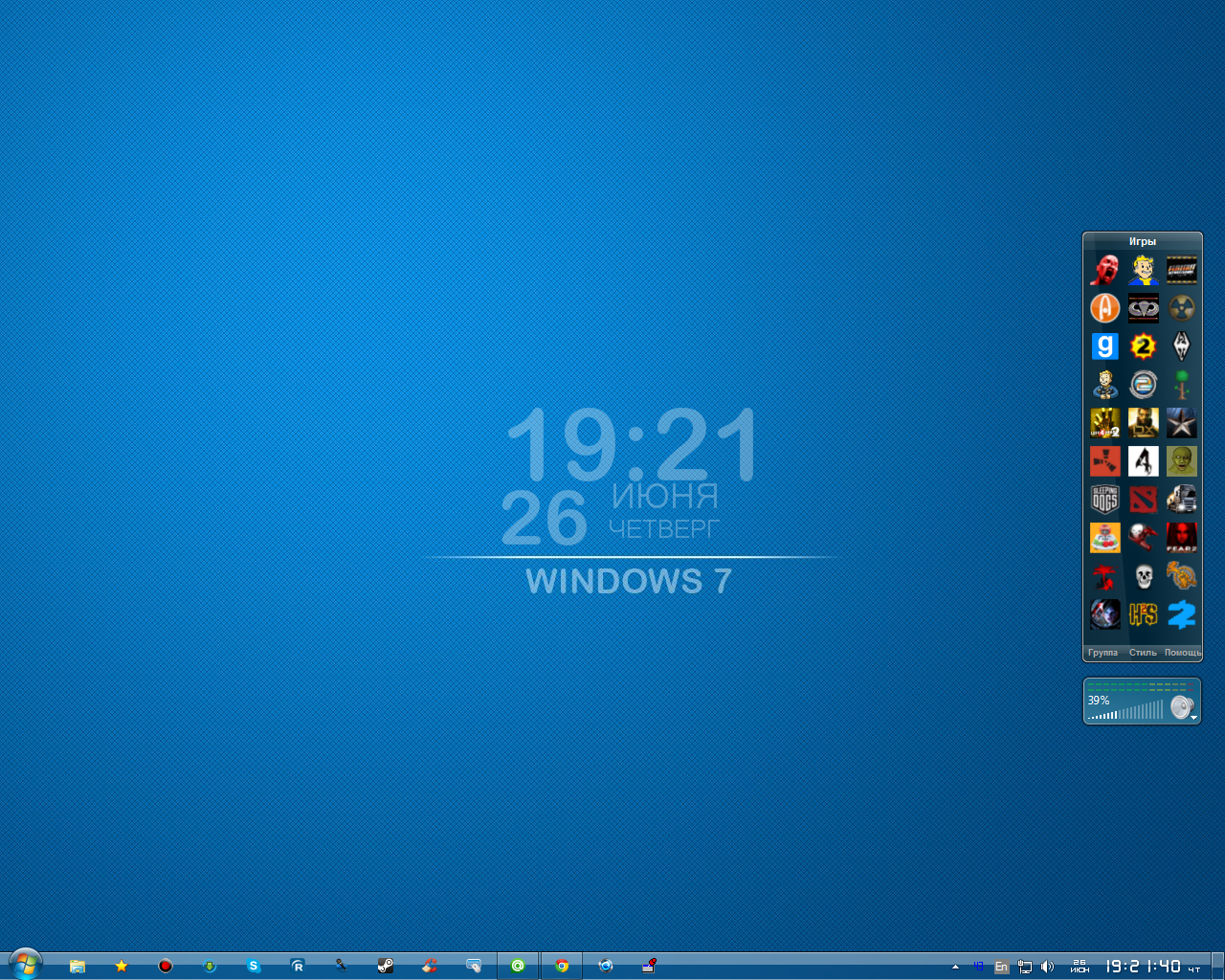Open the joystick taskbar application

pos(650,967)
